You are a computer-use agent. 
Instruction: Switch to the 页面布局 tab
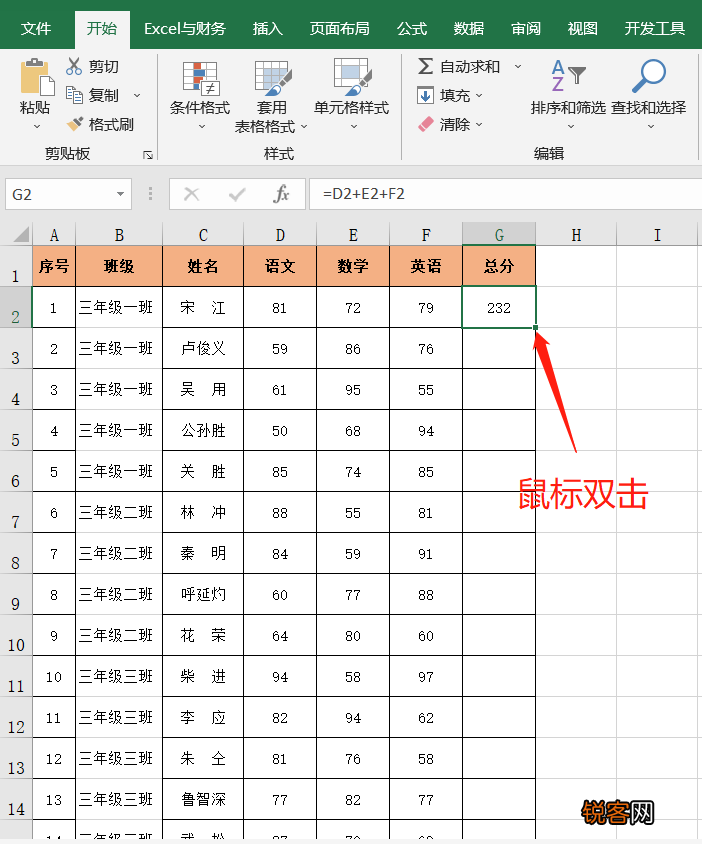coord(339,29)
